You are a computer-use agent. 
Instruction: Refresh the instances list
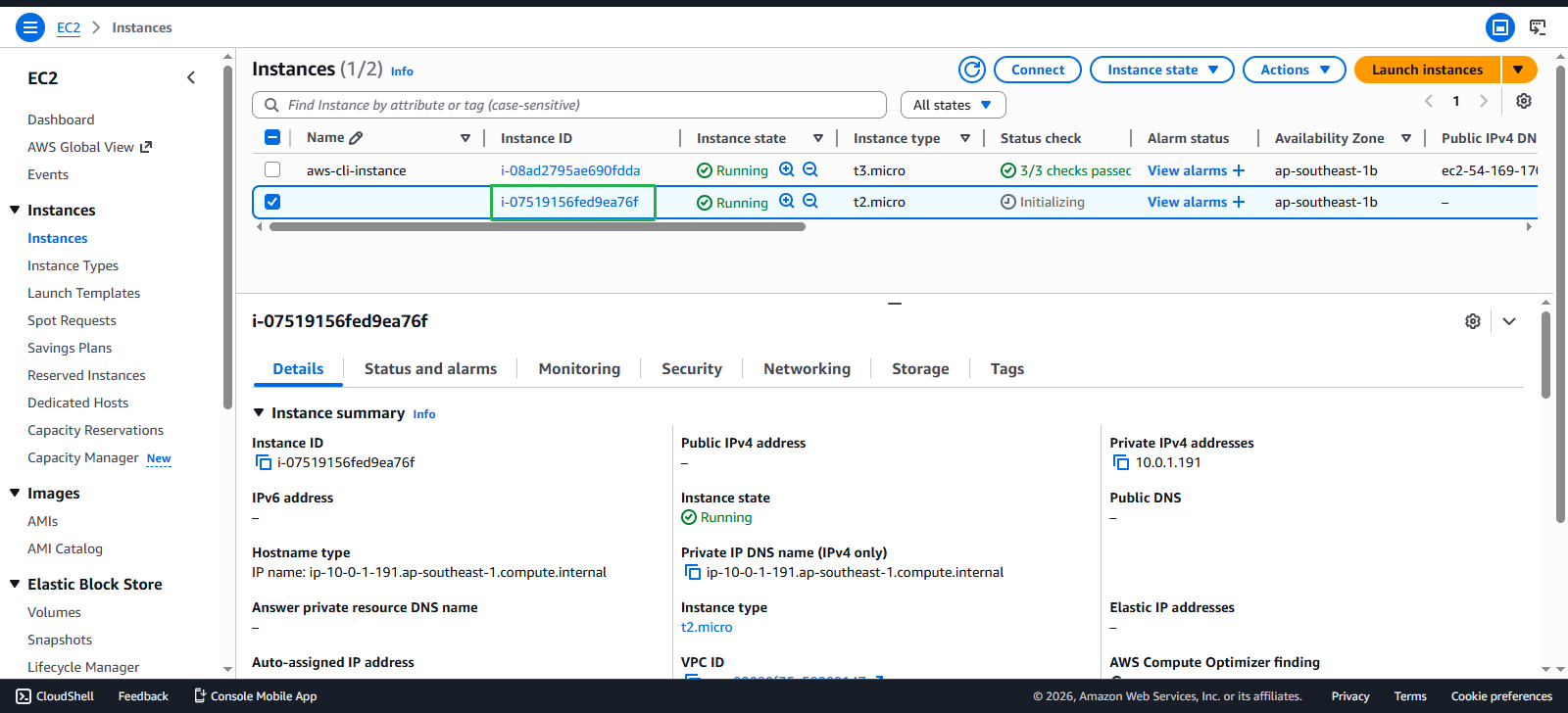972,70
